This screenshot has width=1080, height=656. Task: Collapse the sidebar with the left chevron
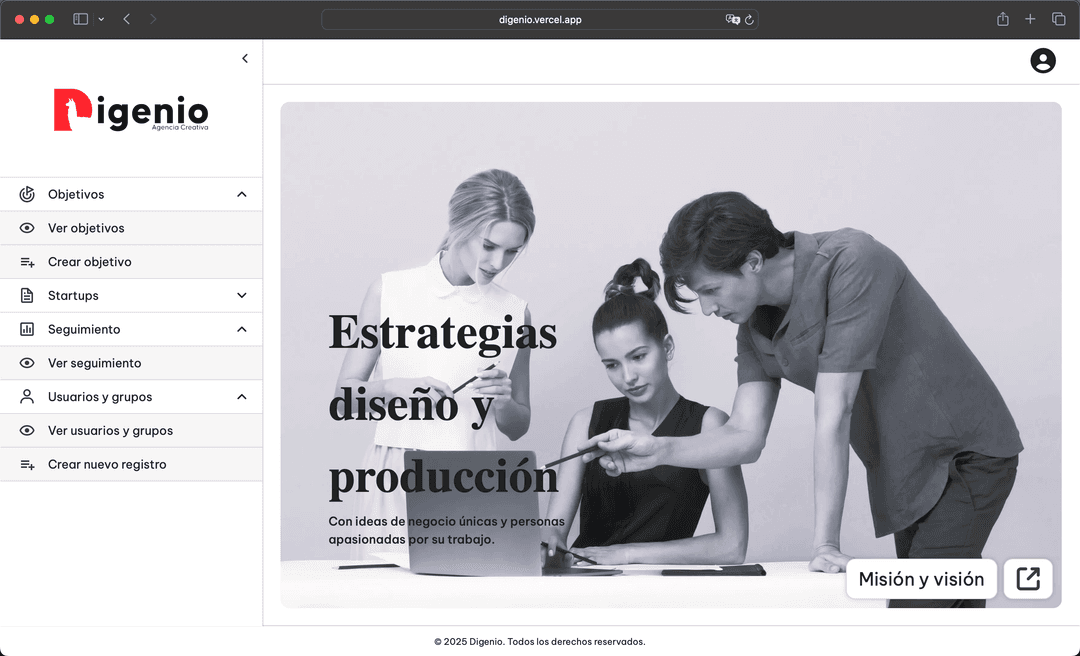(245, 59)
